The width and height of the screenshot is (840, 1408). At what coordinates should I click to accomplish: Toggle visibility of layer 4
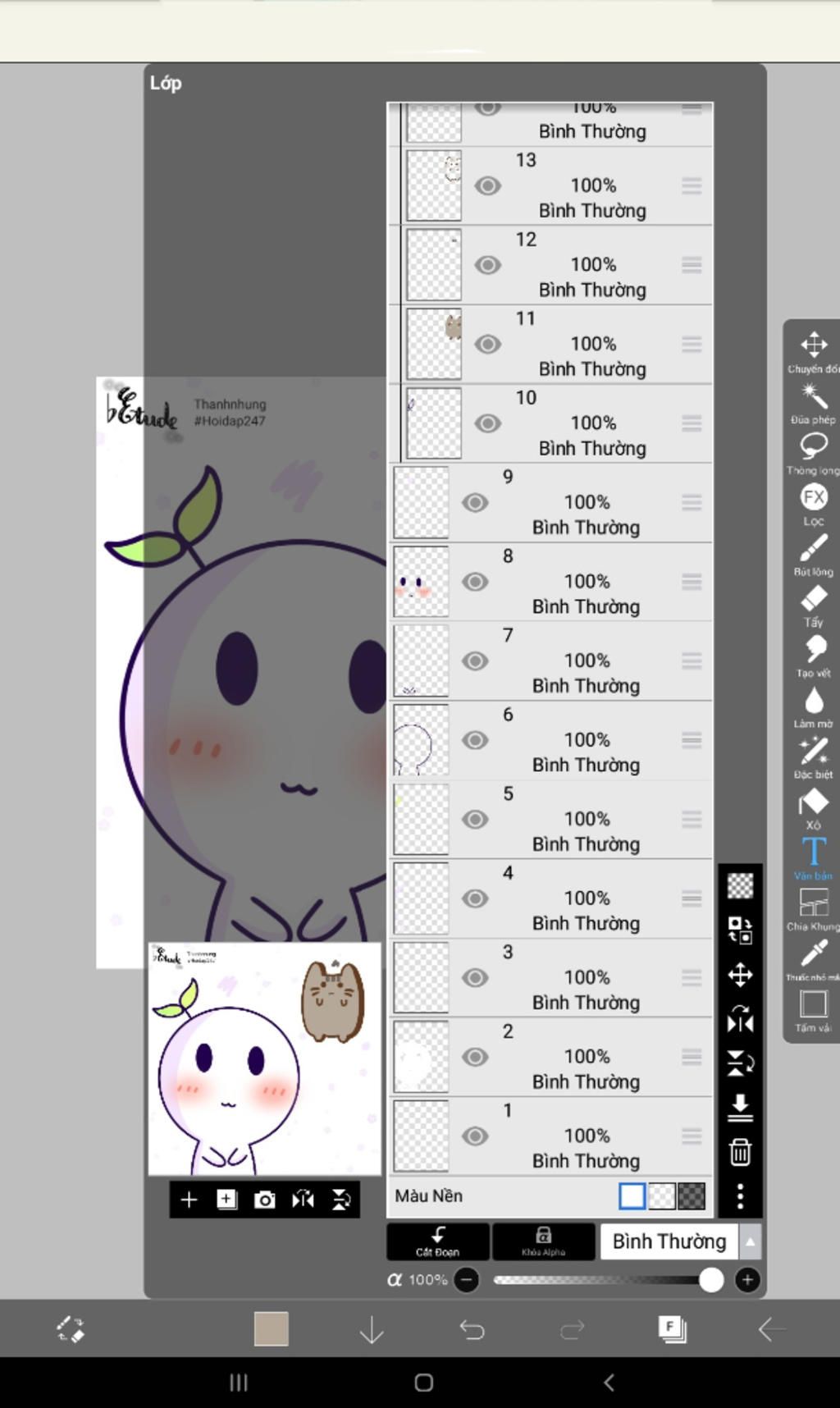(x=475, y=898)
